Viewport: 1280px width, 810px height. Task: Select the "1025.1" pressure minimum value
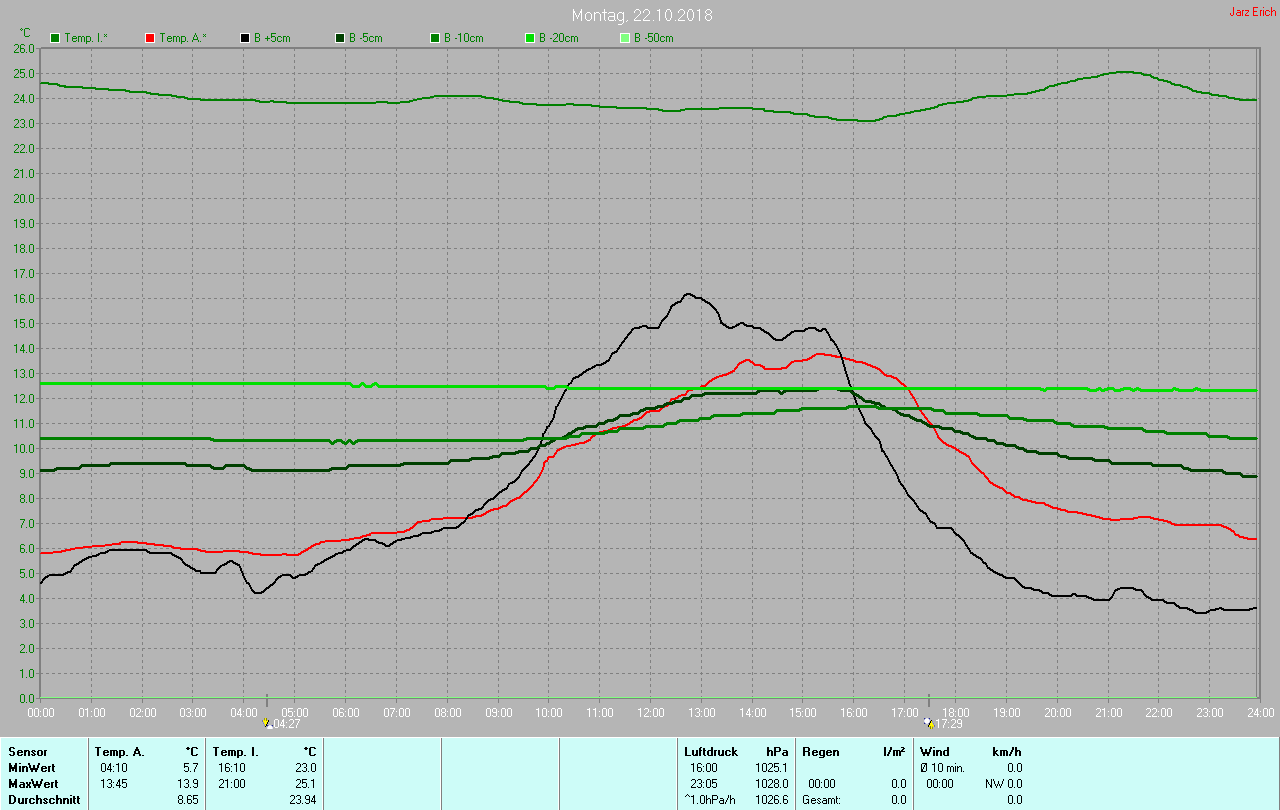[x=771, y=767]
